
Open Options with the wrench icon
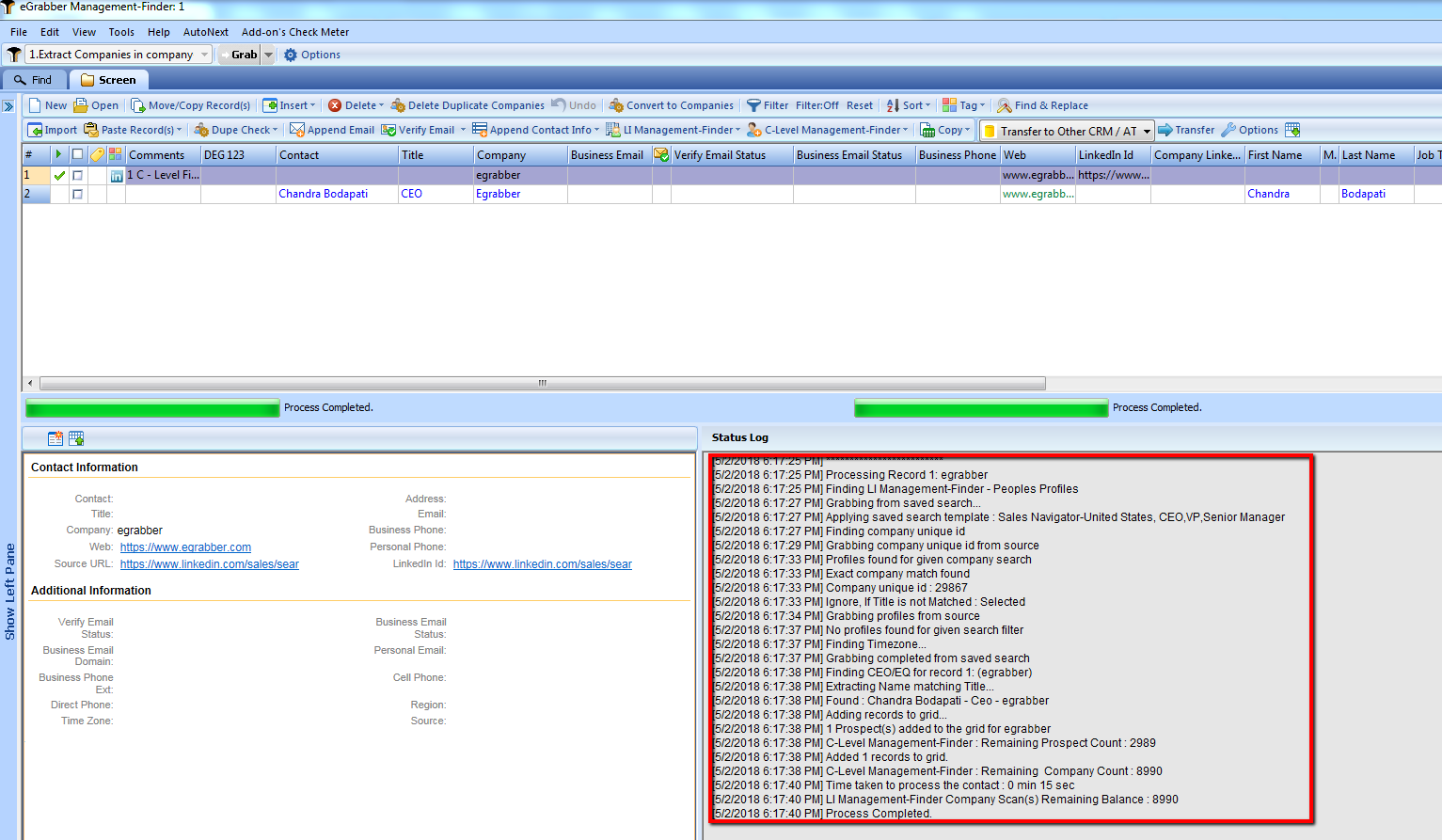click(x=1228, y=130)
